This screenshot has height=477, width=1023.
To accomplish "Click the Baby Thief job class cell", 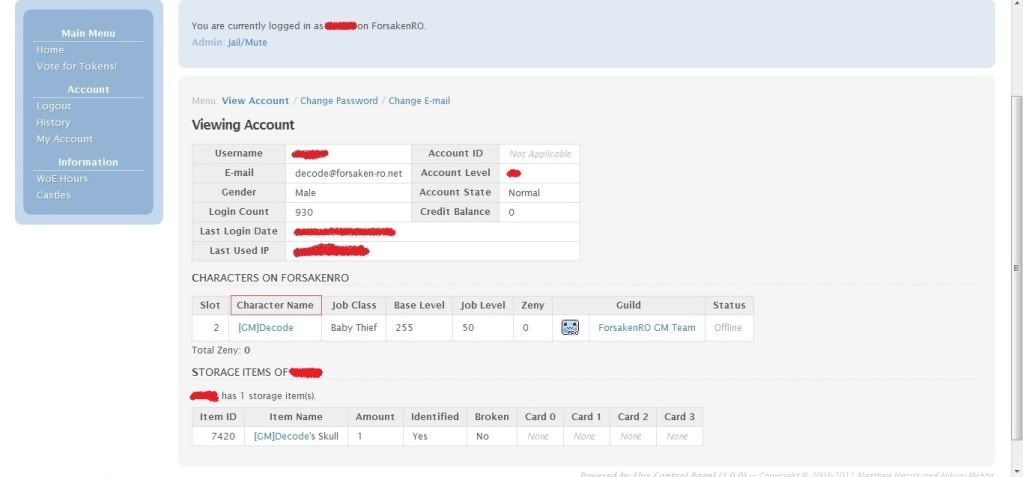I will (354, 328).
